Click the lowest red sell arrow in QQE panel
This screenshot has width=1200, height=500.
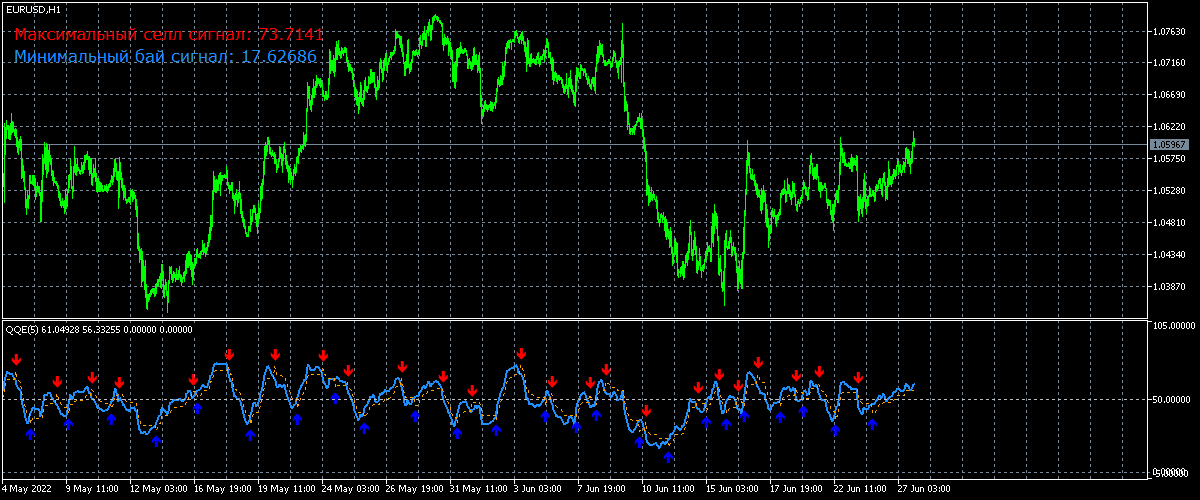(x=647, y=411)
